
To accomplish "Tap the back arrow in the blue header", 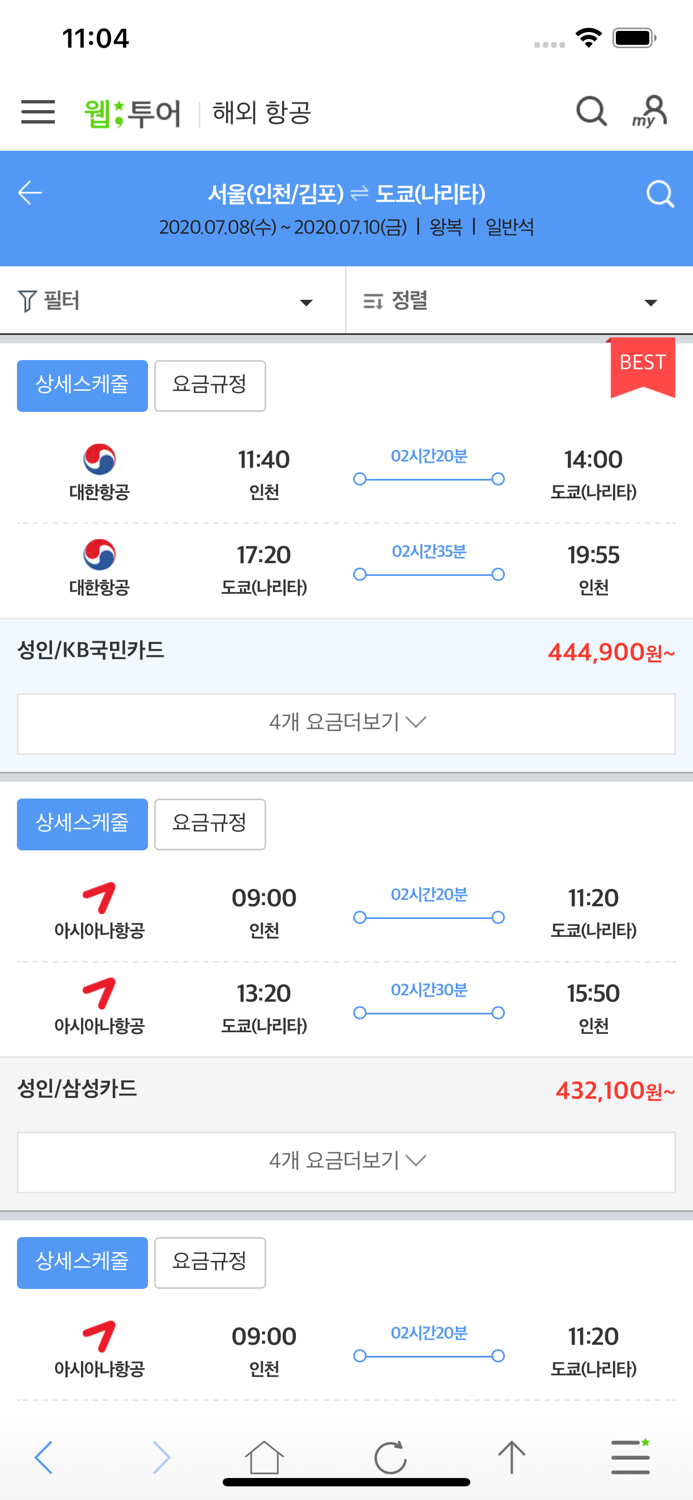I will (x=30, y=194).
